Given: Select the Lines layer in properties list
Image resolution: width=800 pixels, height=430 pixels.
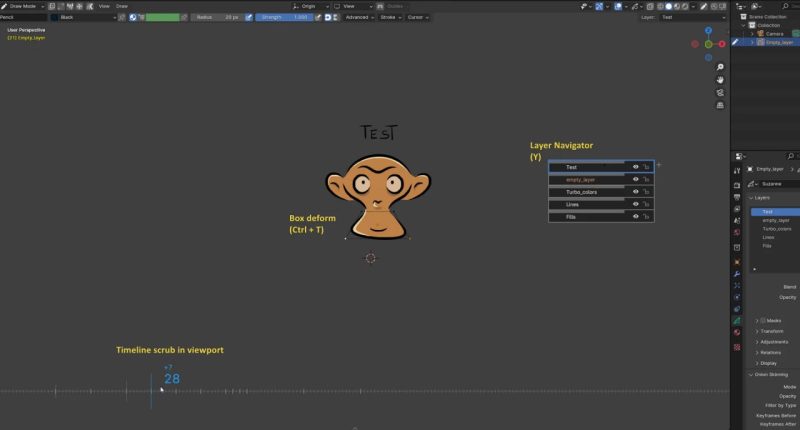Looking at the screenshot, I should 768,237.
